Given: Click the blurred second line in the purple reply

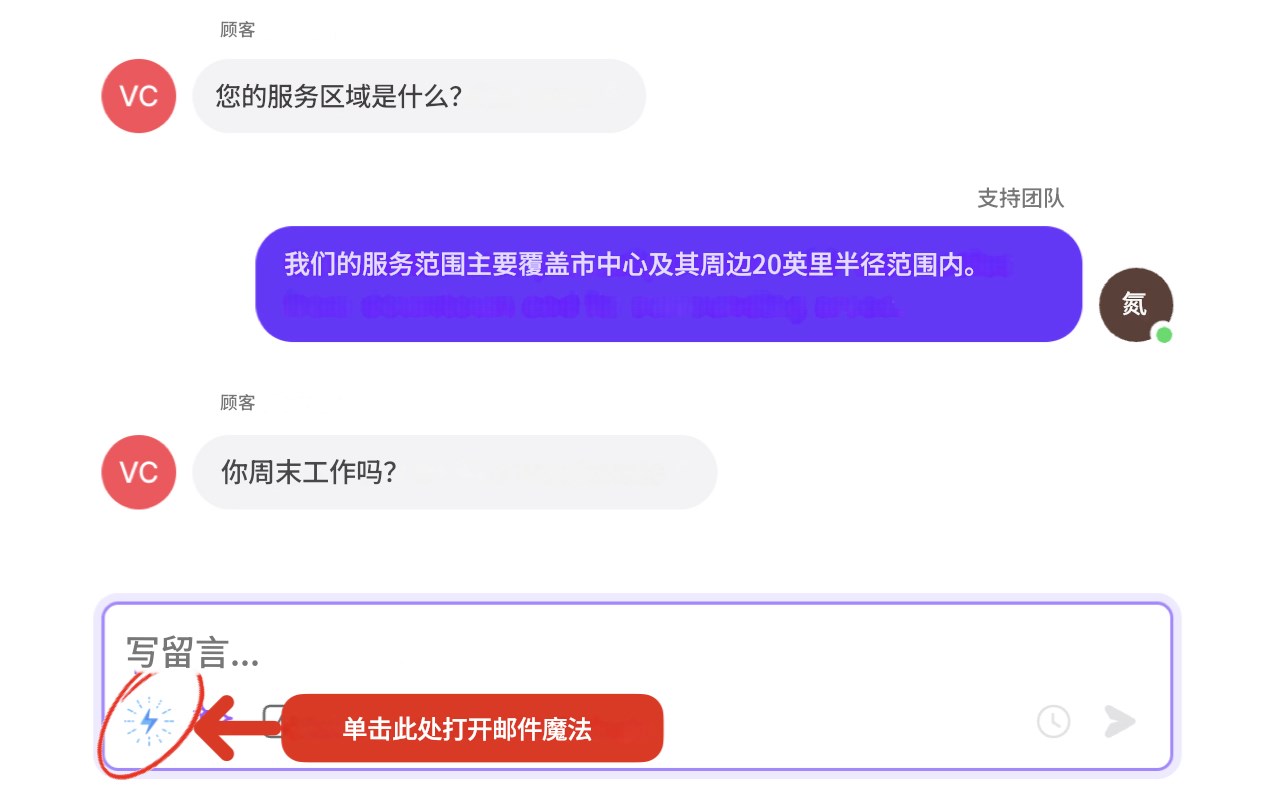Looking at the screenshot, I should (590, 306).
